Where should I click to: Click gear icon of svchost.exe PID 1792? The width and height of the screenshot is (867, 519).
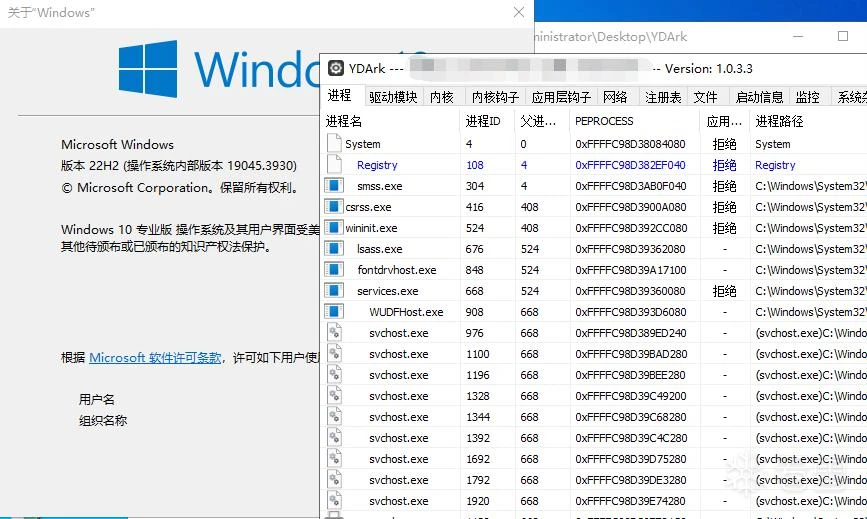(x=334, y=480)
